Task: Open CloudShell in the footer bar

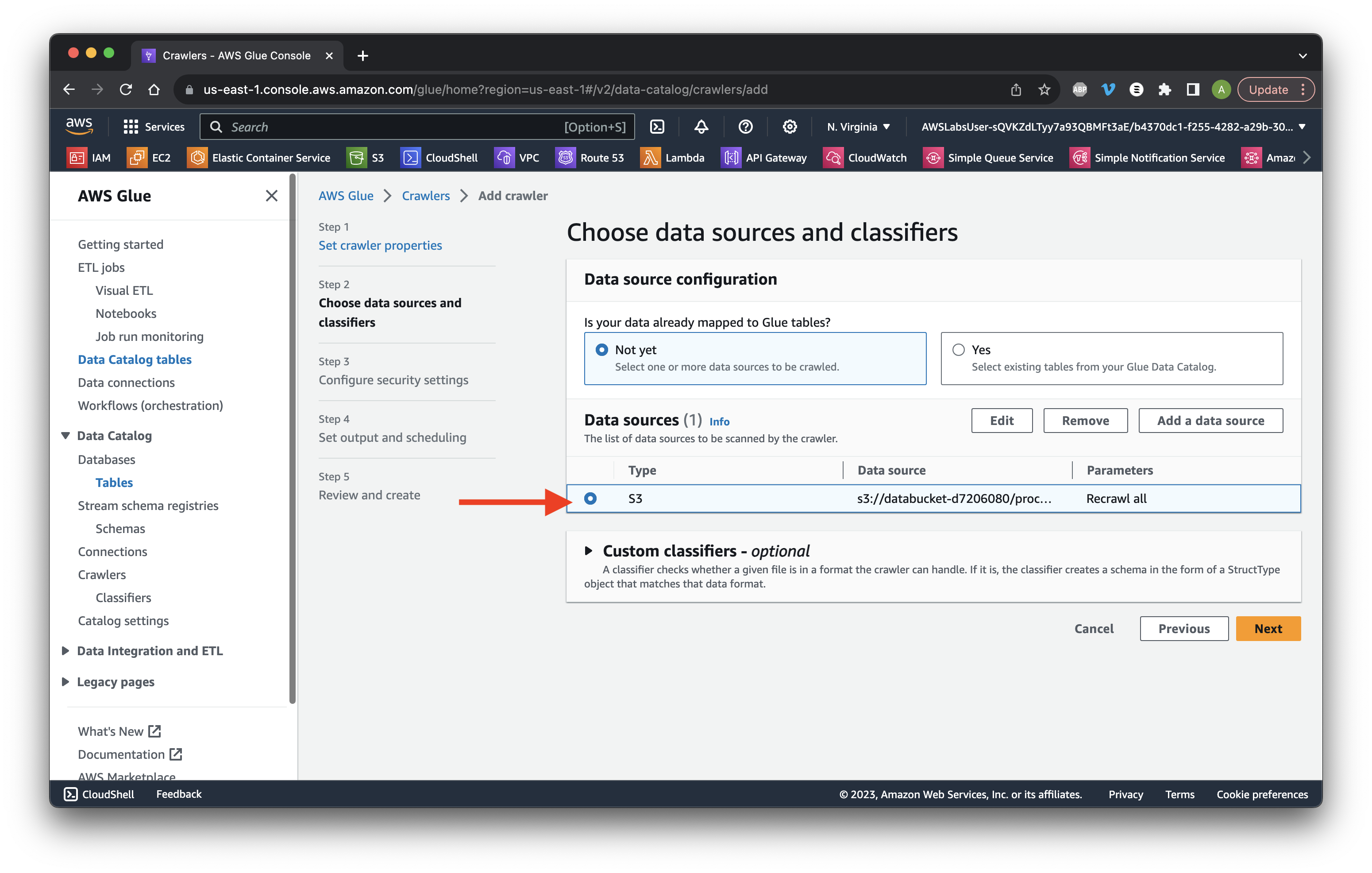Action: pyautogui.click(x=100, y=794)
